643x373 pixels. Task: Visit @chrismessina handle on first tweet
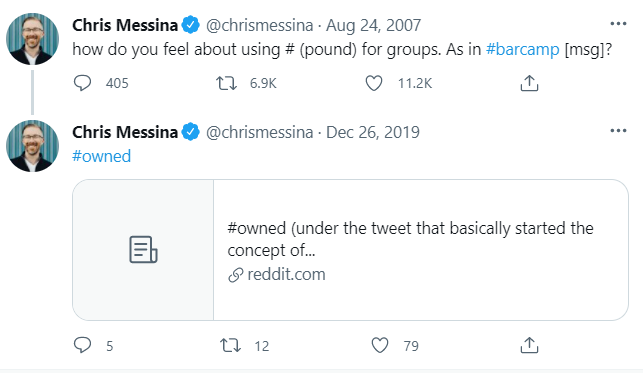(x=259, y=25)
